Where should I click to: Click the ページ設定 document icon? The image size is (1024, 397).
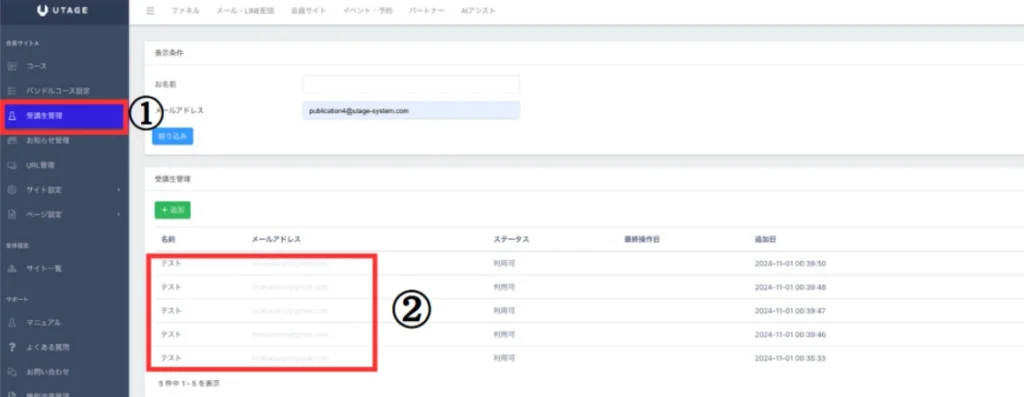pos(12,215)
